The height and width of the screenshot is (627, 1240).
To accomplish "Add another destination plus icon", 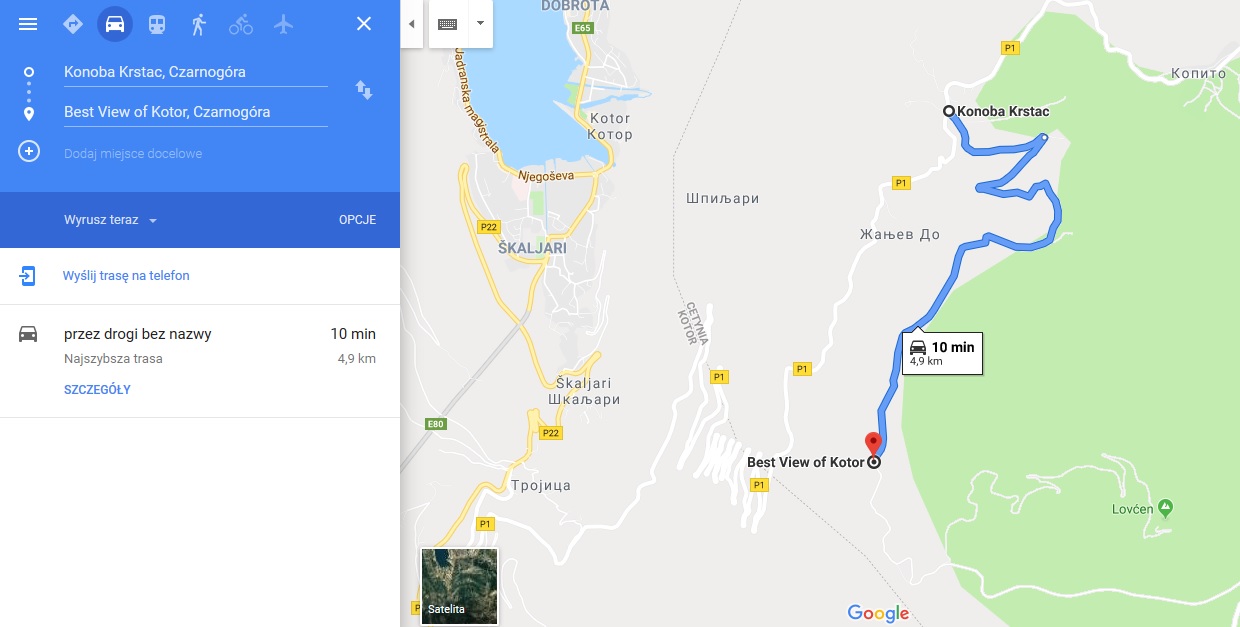I will tap(29, 152).
